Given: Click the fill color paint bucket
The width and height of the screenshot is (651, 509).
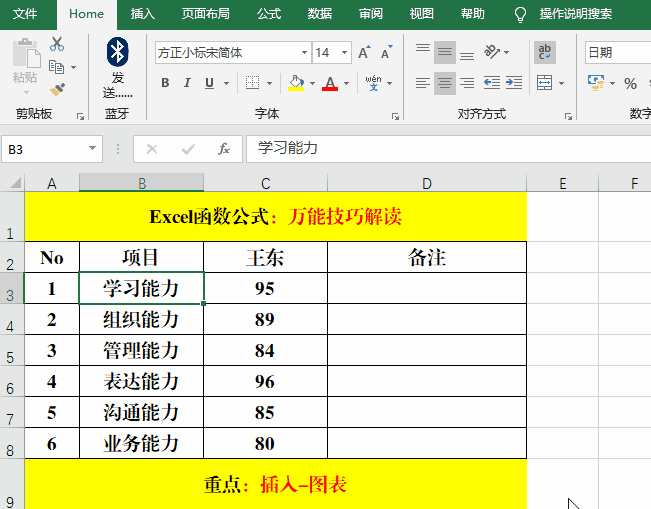Looking at the screenshot, I should (296, 83).
